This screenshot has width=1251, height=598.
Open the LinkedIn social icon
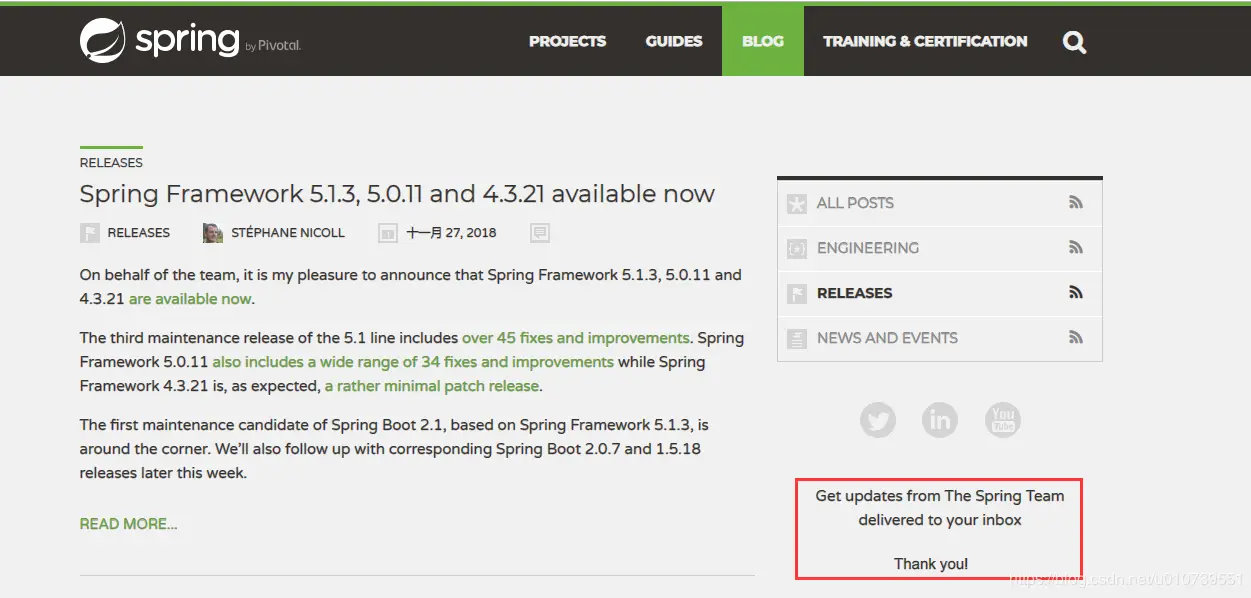point(940,420)
